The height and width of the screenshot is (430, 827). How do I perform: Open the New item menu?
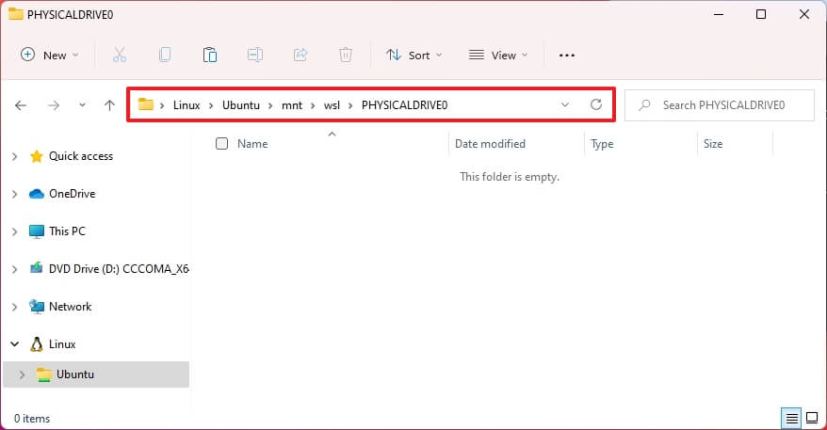(50, 55)
